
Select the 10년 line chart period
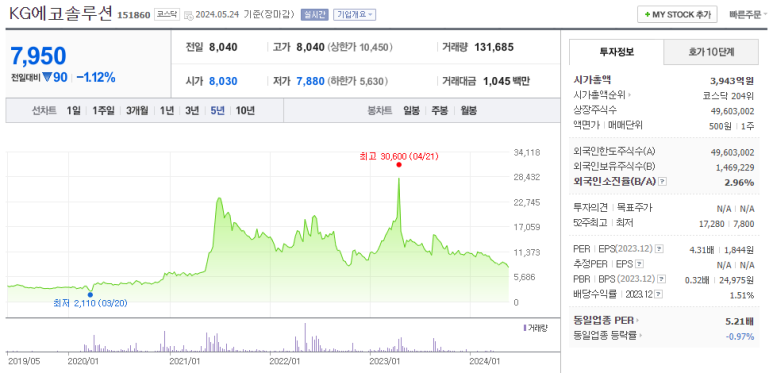pyautogui.click(x=245, y=110)
